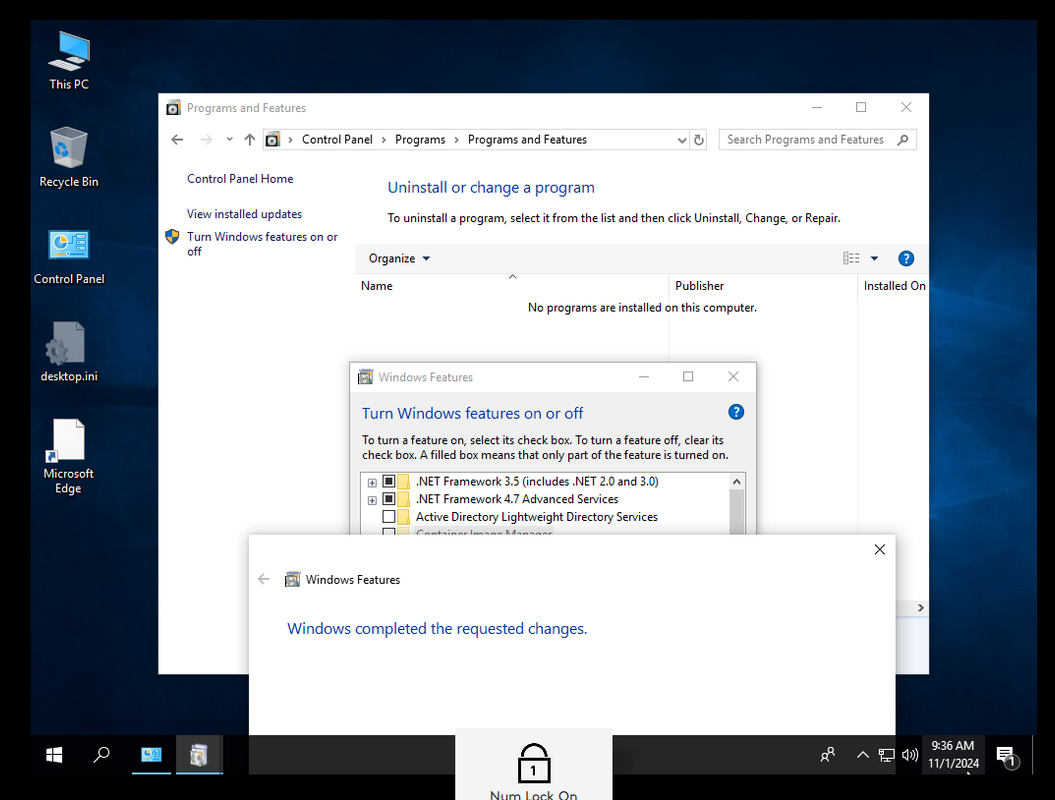1055x800 pixels.
Task: Click the search magnifier in Programs and Features
Action: pos(903,139)
